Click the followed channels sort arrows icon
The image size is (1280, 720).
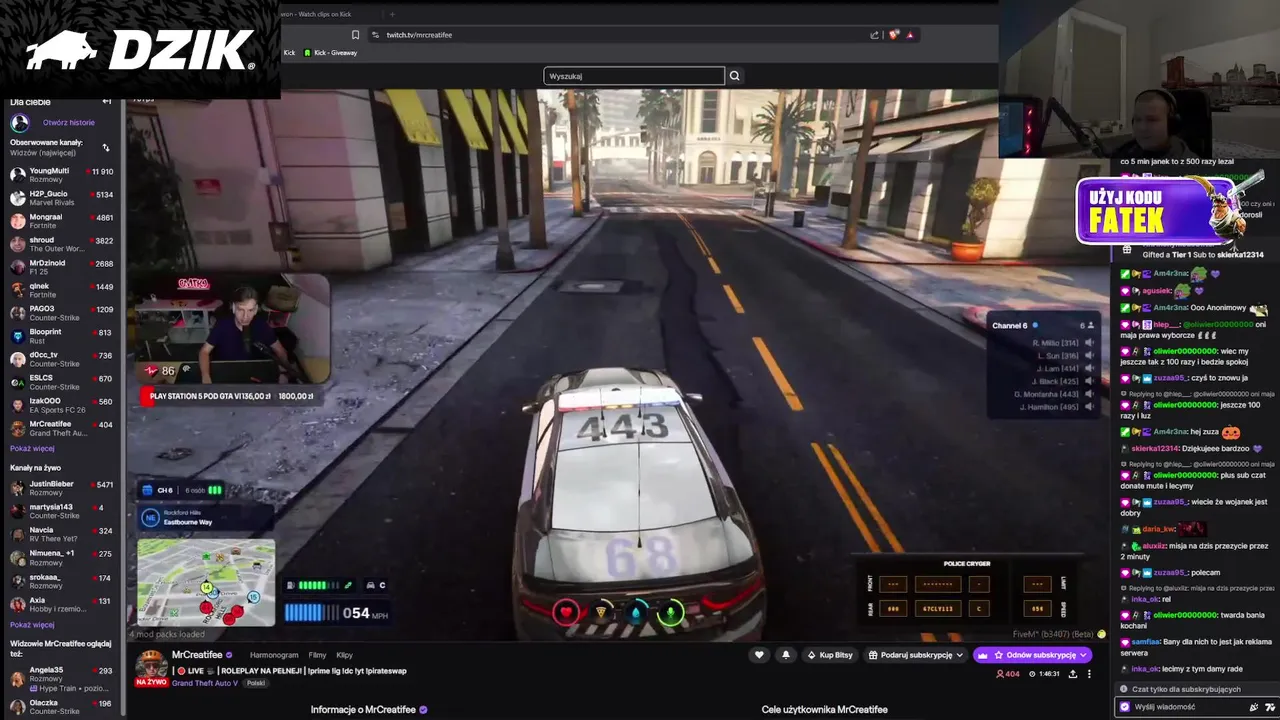coord(106,148)
